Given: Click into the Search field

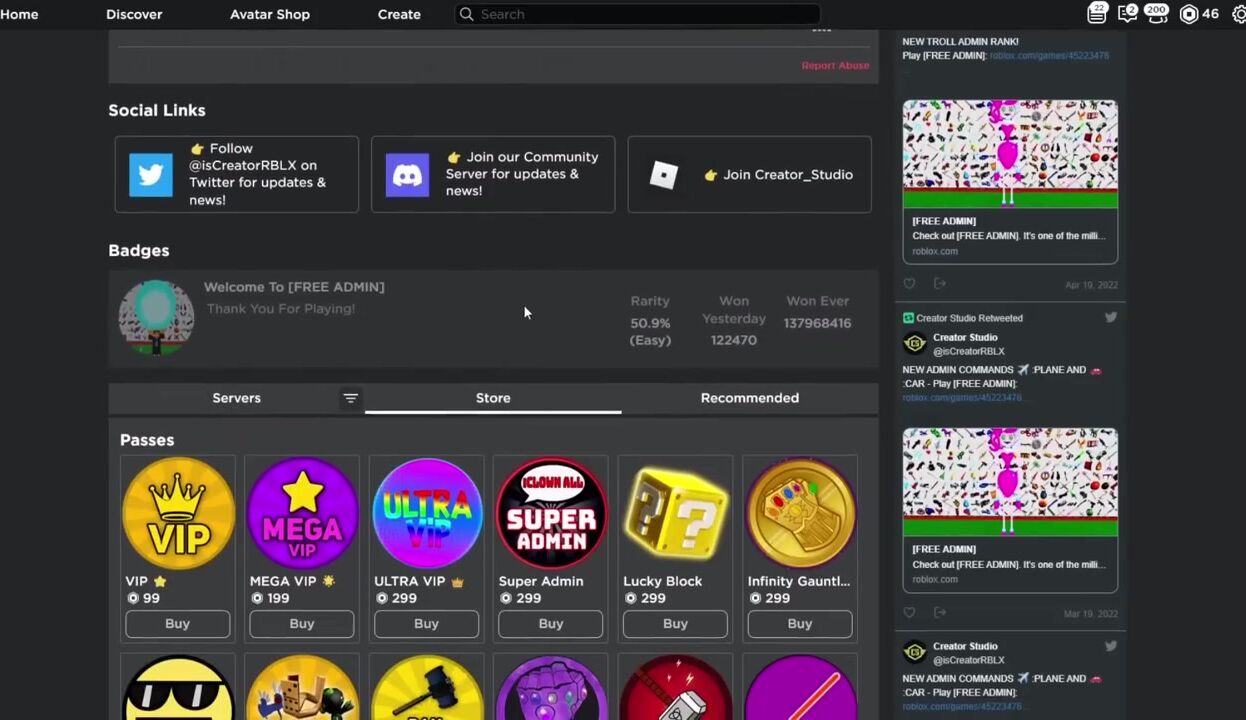Looking at the screenshot, I should pos(637,14).
